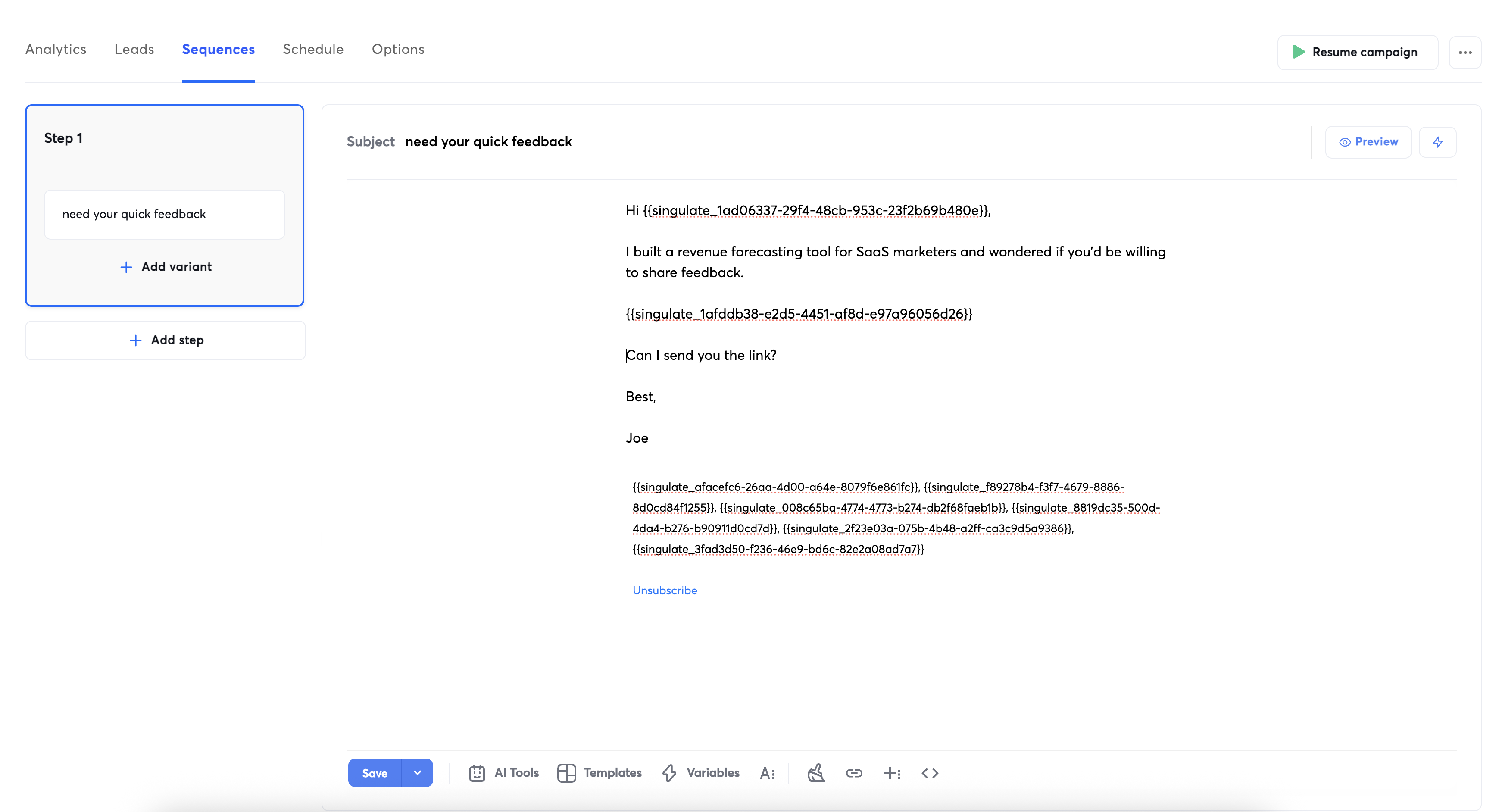Click the lightning bolt icon beside Preview

click(1437, 142)
